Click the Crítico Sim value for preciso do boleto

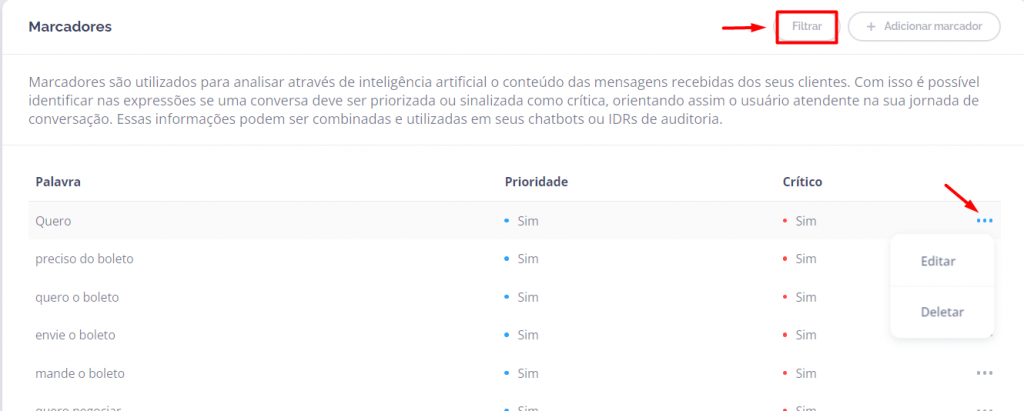click(x=805, y=258)
